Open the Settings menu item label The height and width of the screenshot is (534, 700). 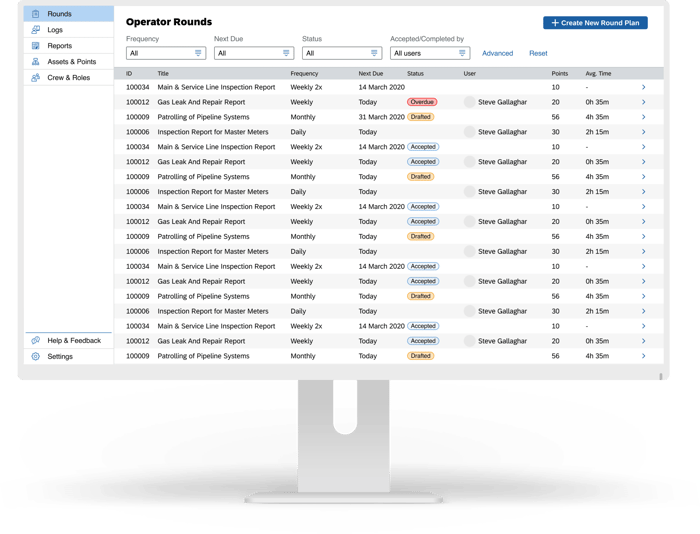(60, 356)
